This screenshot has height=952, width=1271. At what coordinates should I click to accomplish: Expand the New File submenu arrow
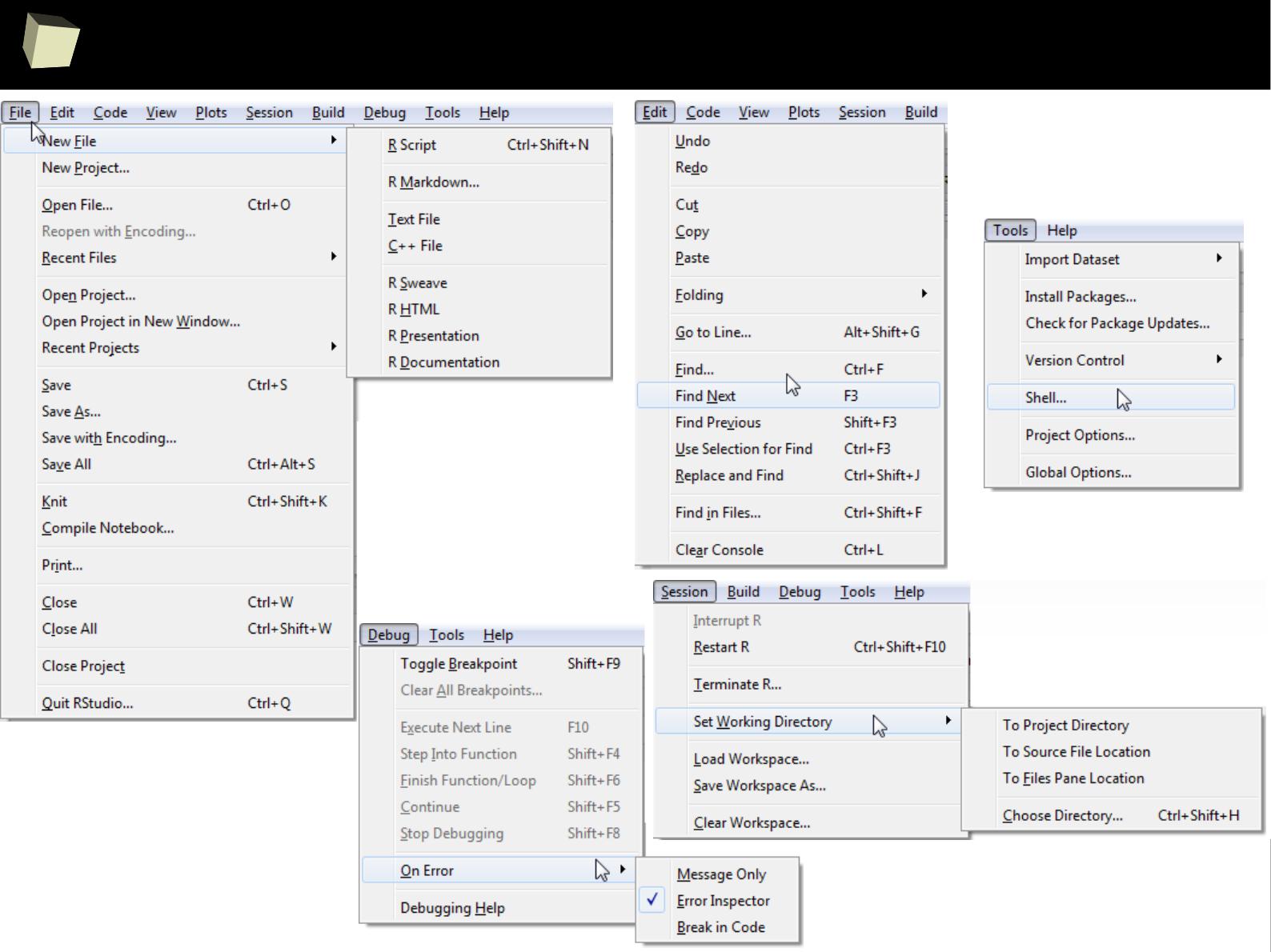pos(334,140)
